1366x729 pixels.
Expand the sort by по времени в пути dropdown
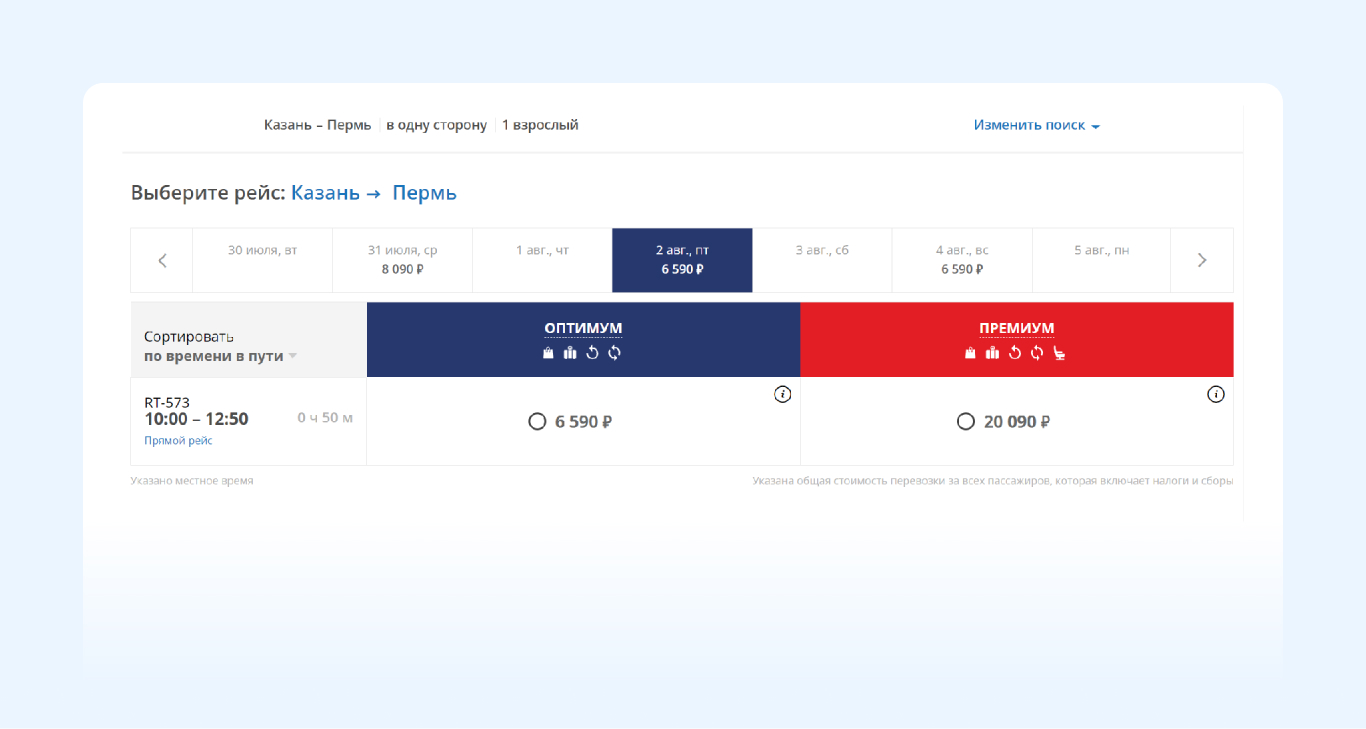click(221, 356)
